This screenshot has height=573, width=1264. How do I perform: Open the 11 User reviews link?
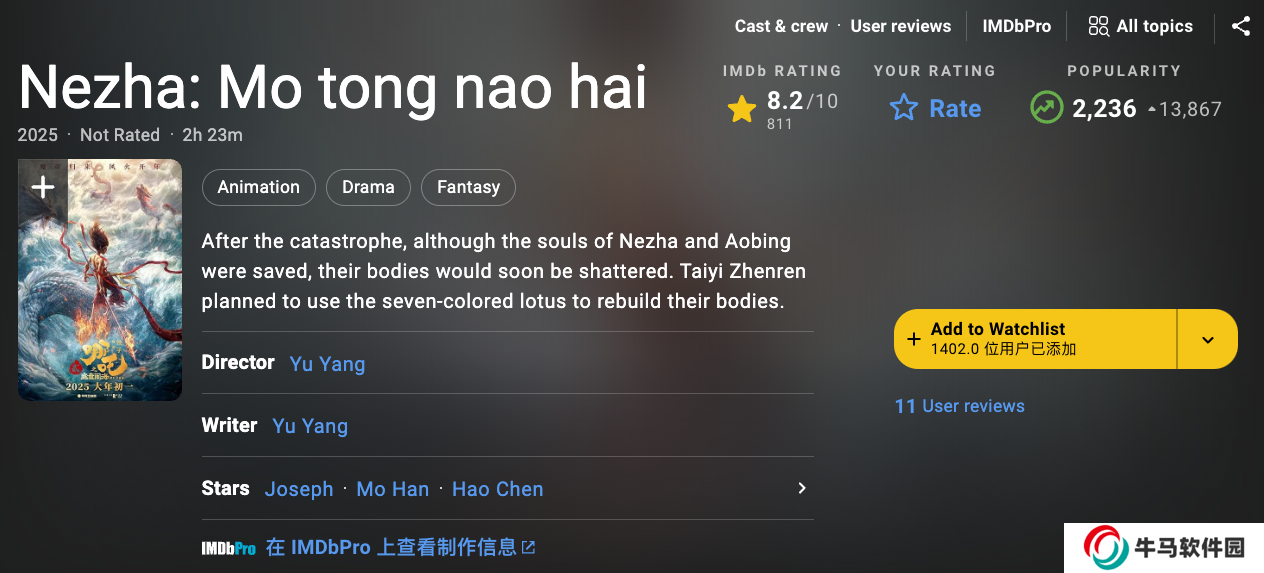[x=959, y=406]
